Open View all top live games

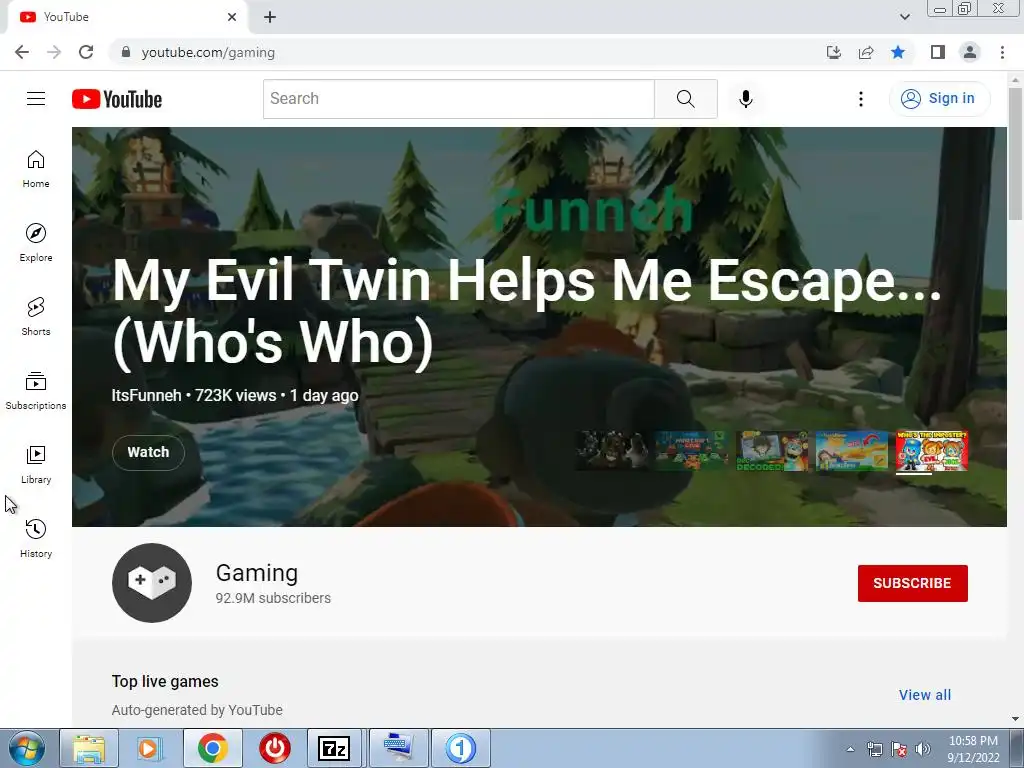click(925, 695)
